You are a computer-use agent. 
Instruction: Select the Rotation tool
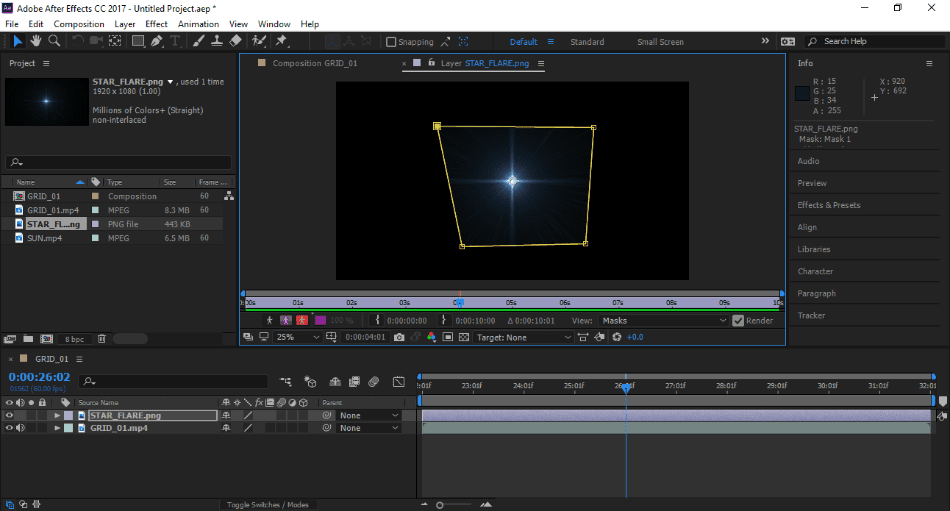pyautogui.click(x=78, y=41)
